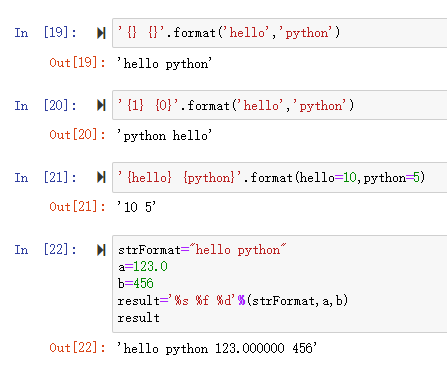Execute cell 22 via its run icon

click(x=101, y=250)
